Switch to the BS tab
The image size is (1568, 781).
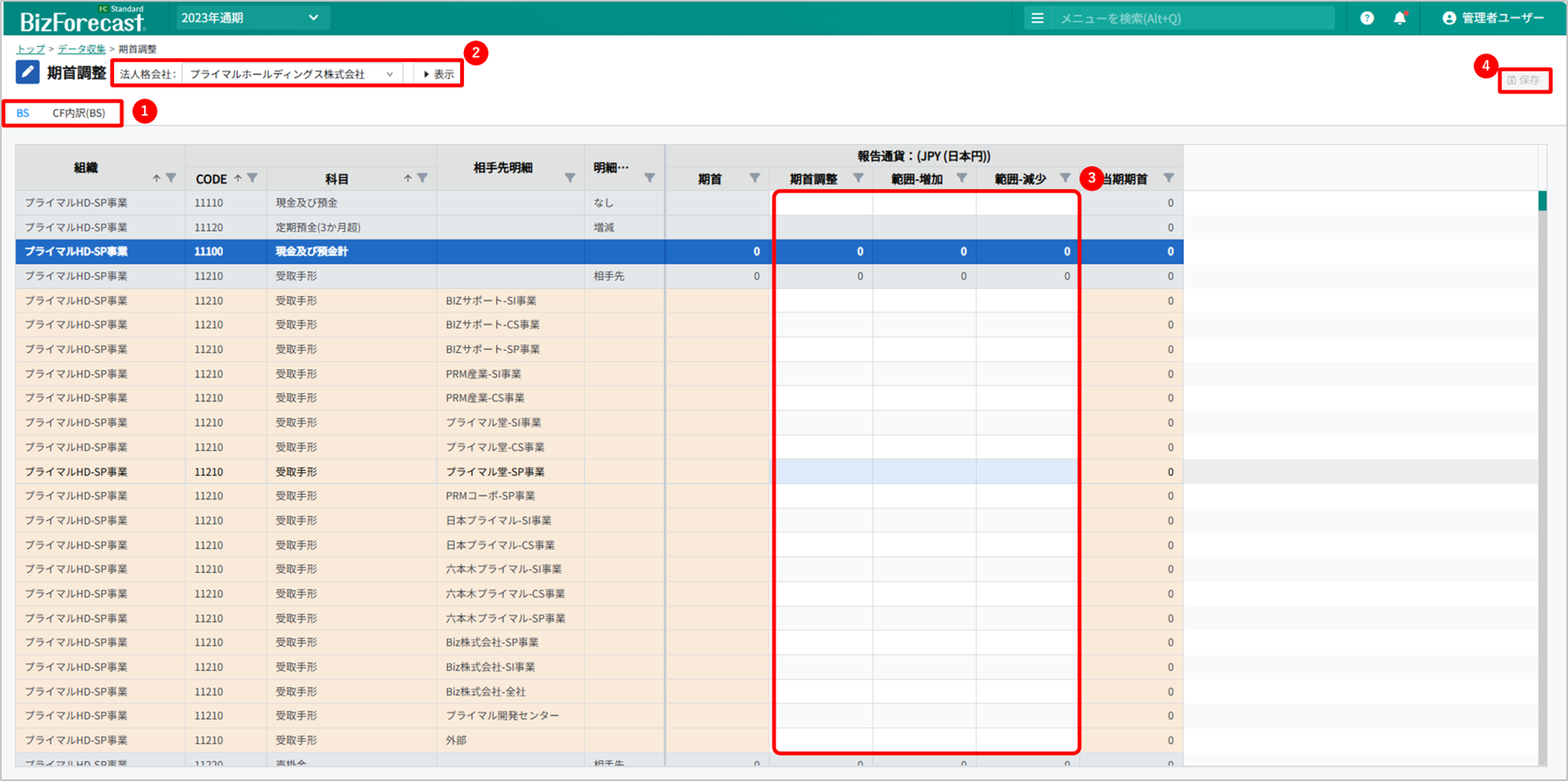point(23,113)
